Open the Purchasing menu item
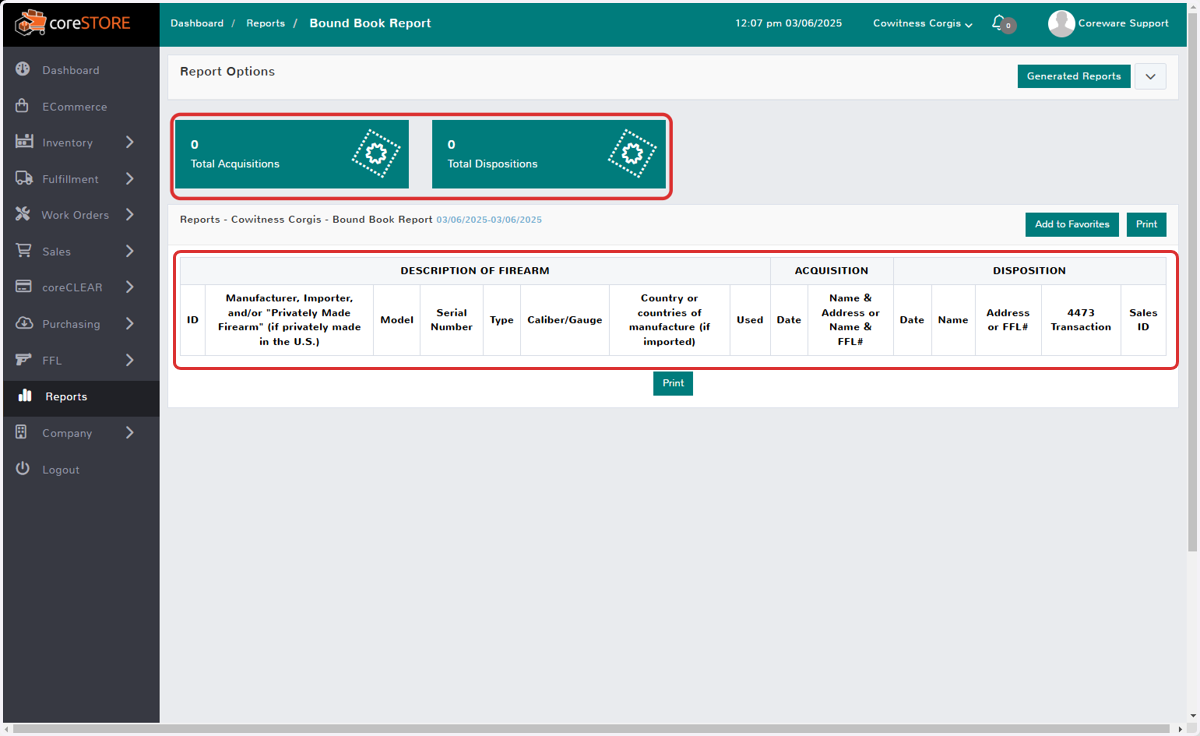1200x736 pixels. (80, 323)
